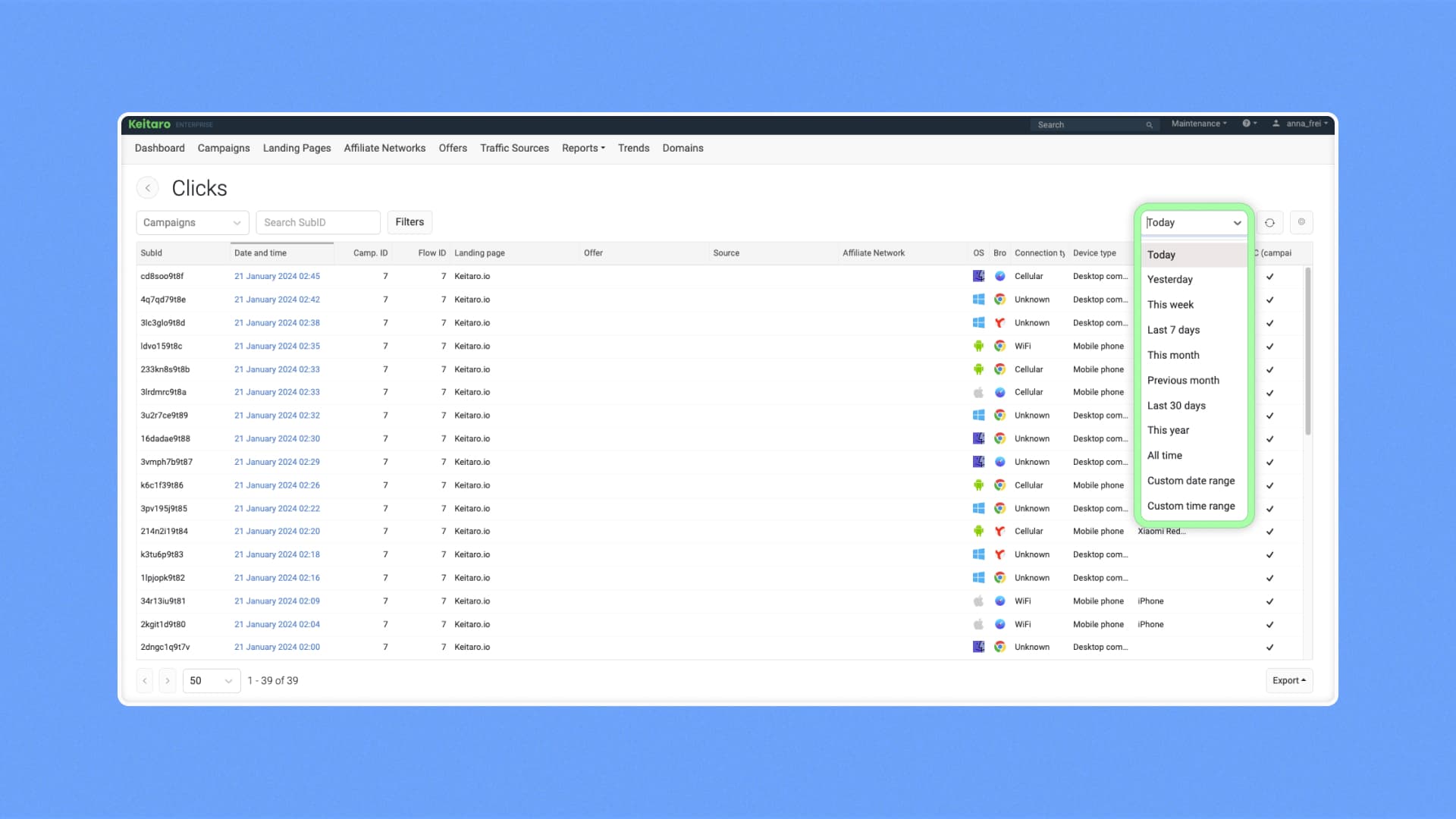Click the Filters button
Image resolution: width=1456 pixels, height=819 pixels.
coord(409,222)
